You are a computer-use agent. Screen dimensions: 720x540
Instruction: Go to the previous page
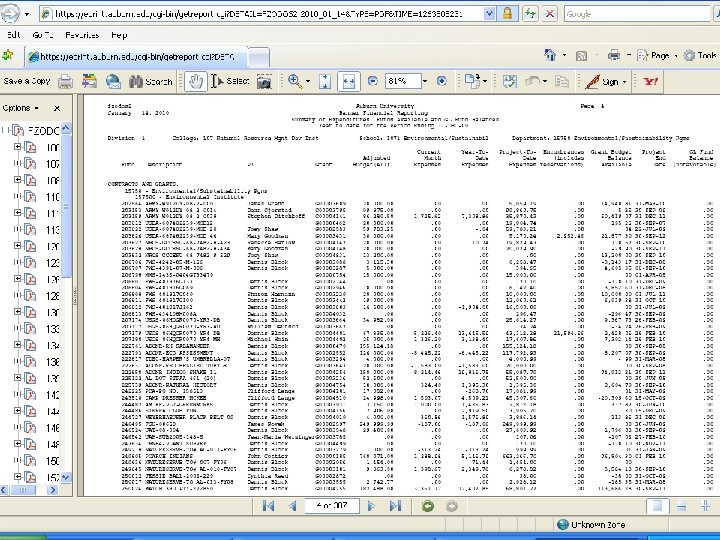tap(292, 506)
